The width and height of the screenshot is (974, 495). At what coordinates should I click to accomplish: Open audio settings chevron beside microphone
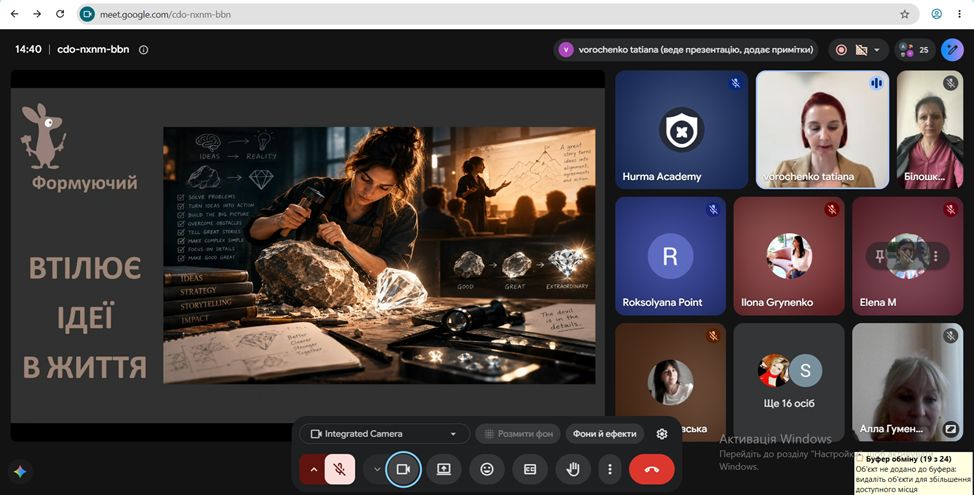coord(312,469)
